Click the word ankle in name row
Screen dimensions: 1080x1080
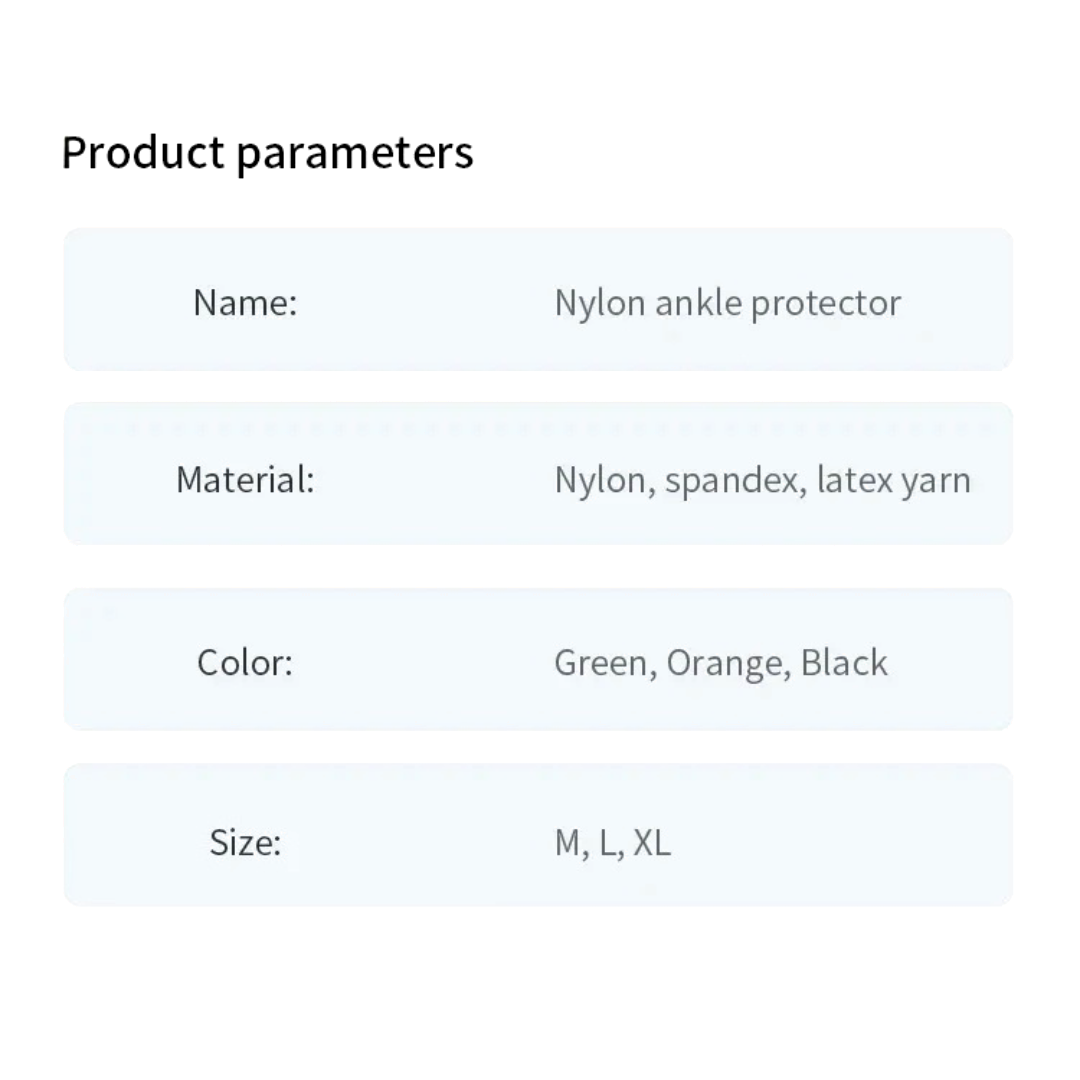pyautogui.click(x=698, y=303)
